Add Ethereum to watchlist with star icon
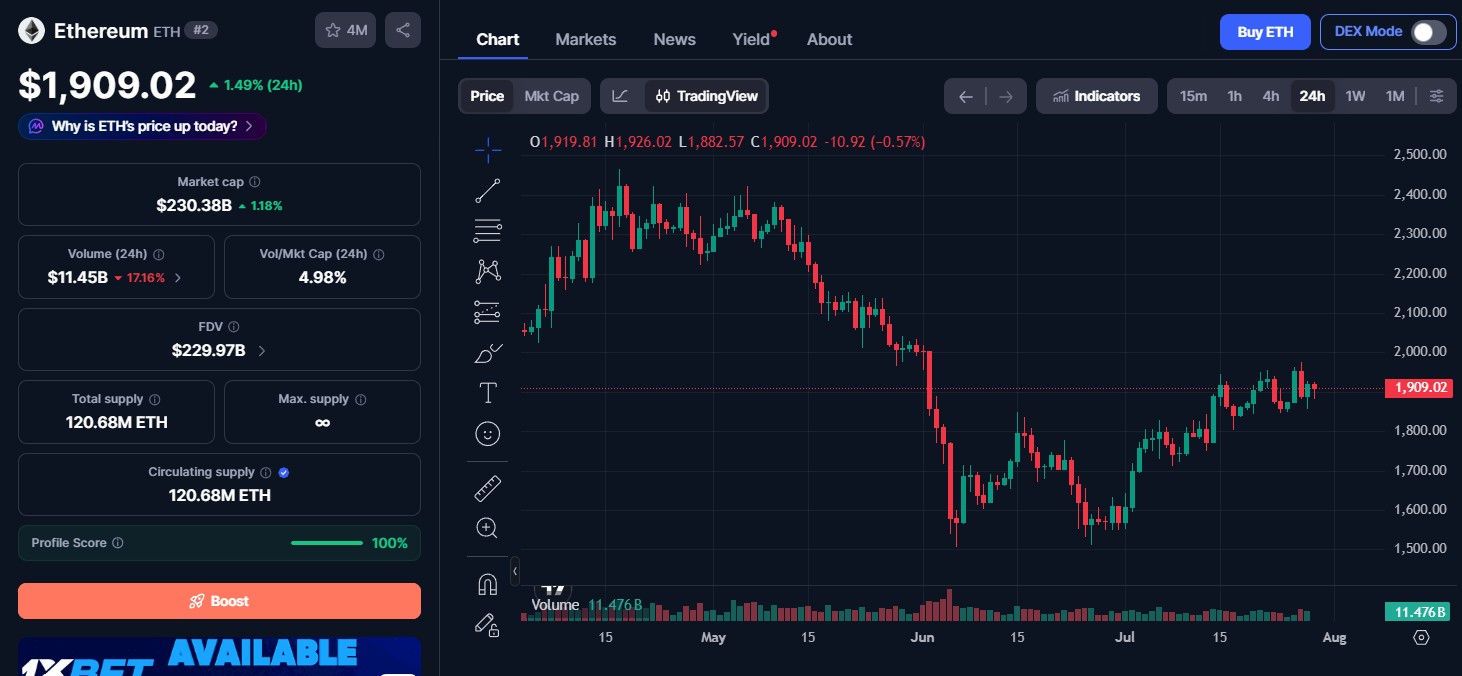This screenshot has width=1462, height=676. click(345, 30)
